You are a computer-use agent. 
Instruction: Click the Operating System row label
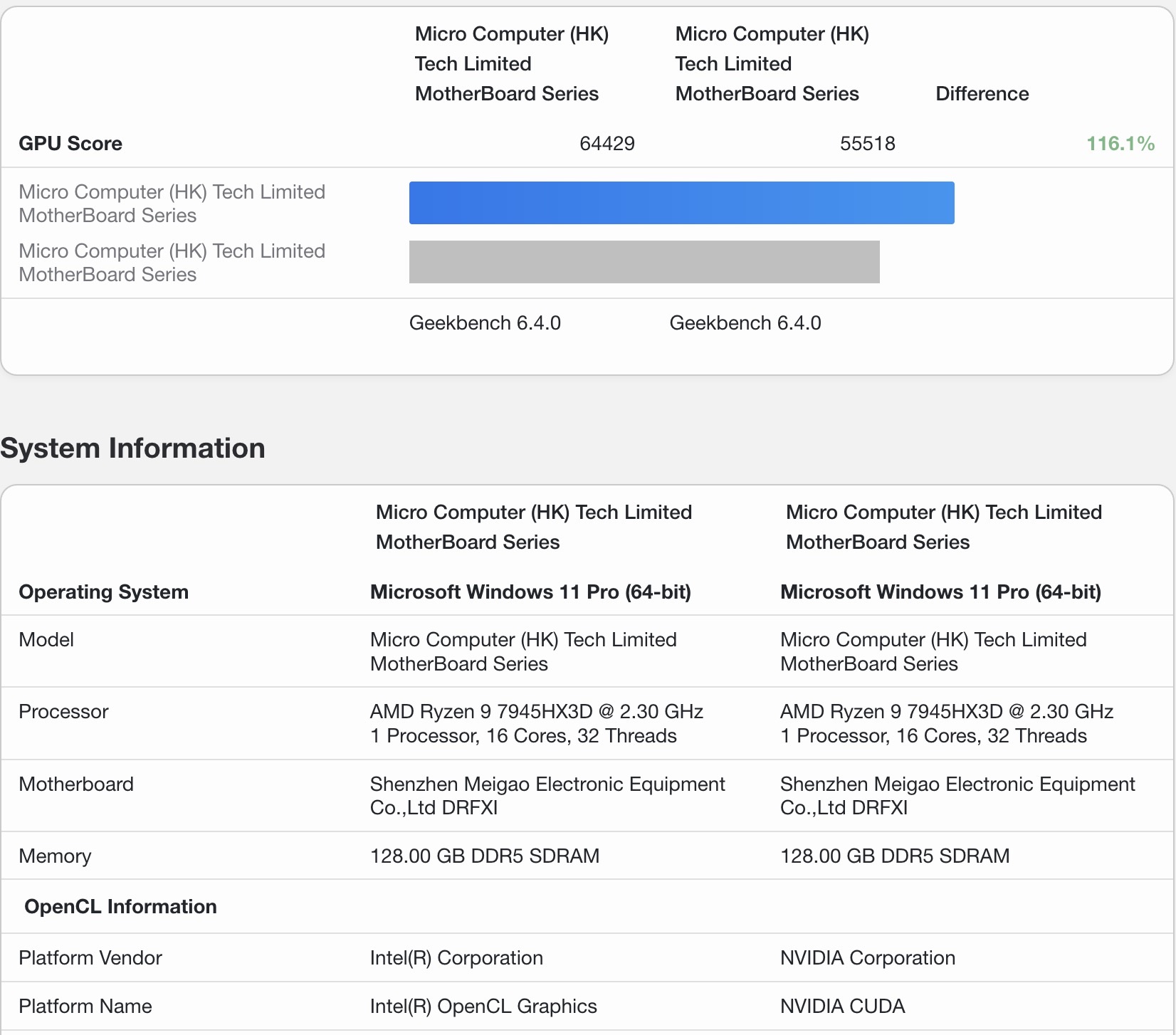point(103,592)
